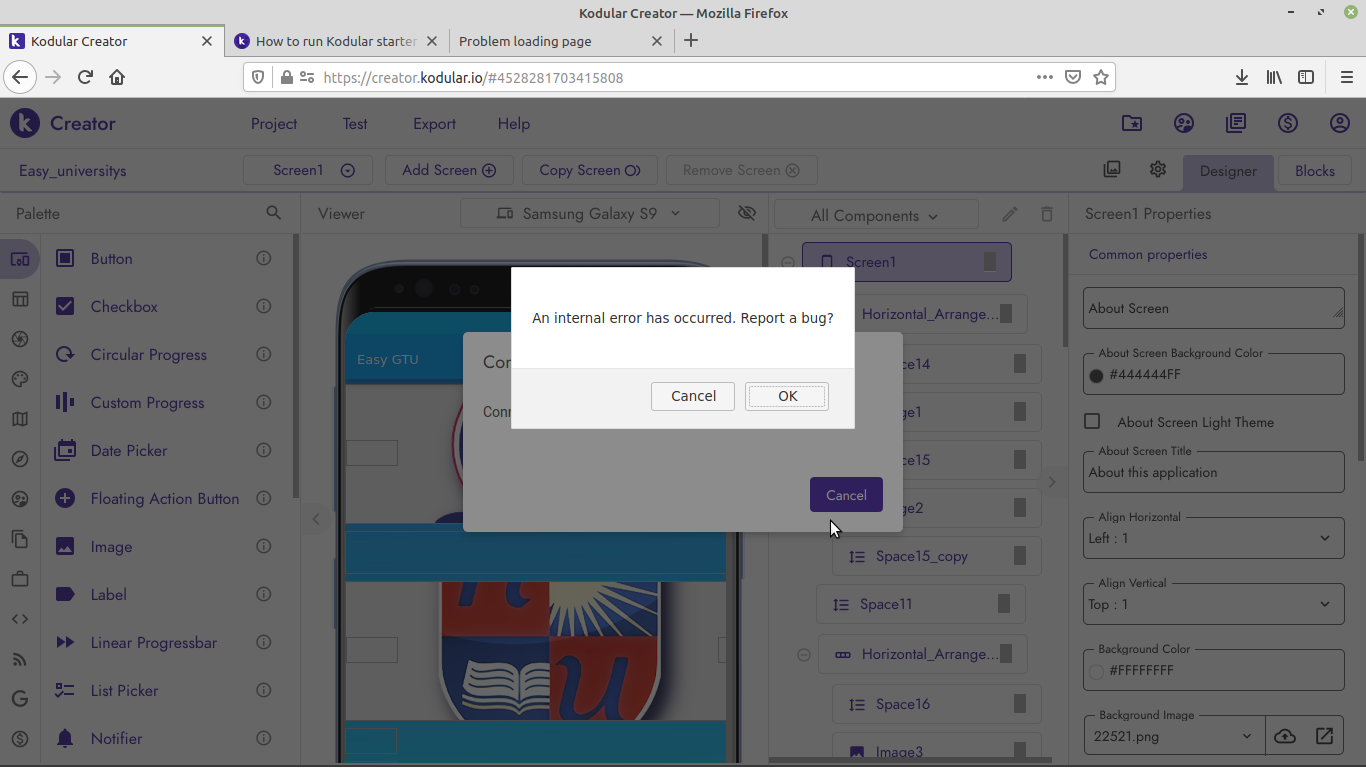
Task: Open the Help menu
Action: pyautogui.click(x=514, y=124)
